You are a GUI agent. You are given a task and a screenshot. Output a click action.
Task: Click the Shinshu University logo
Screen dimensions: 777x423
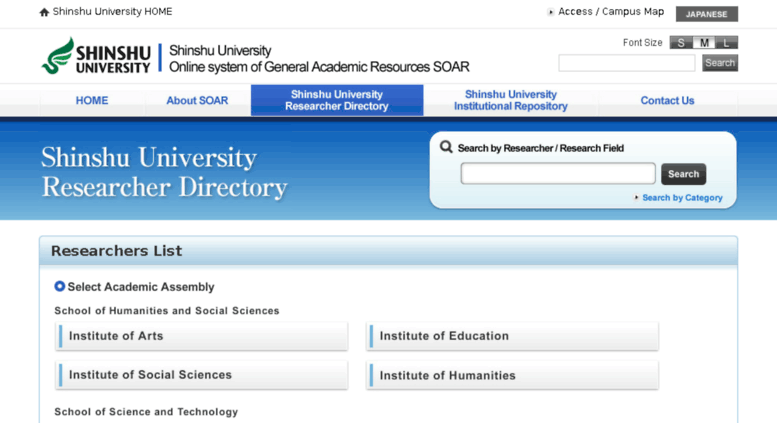tap(96, 56)
